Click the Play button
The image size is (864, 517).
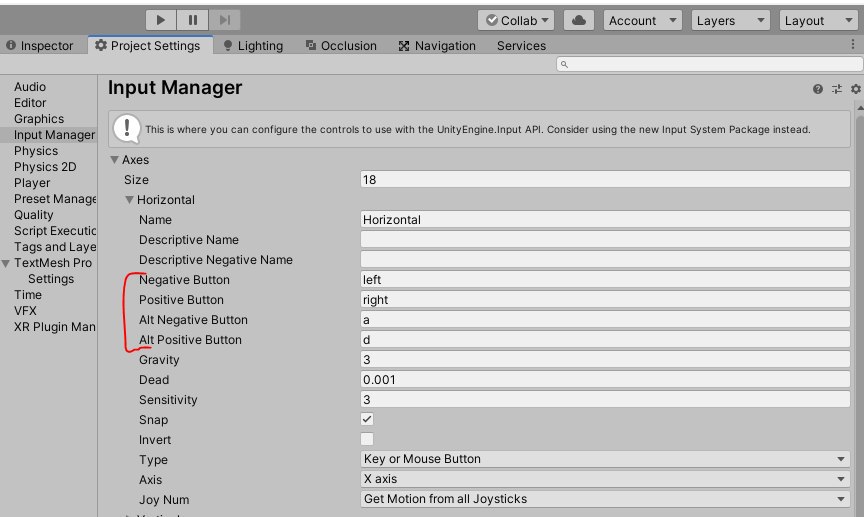point(161,20)
